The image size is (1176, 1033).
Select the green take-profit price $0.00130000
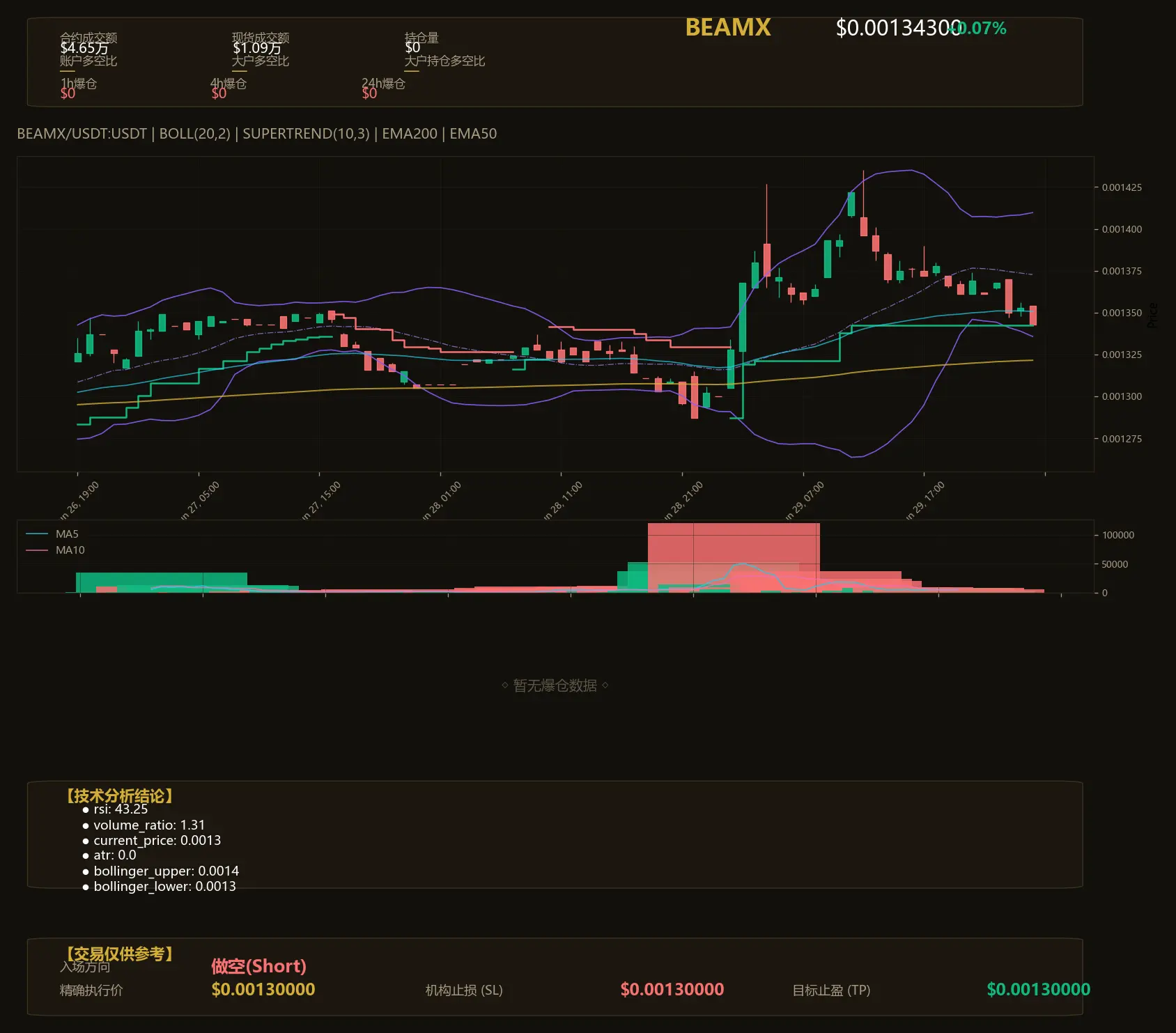pyautogui.click(x=1039, y=990)
